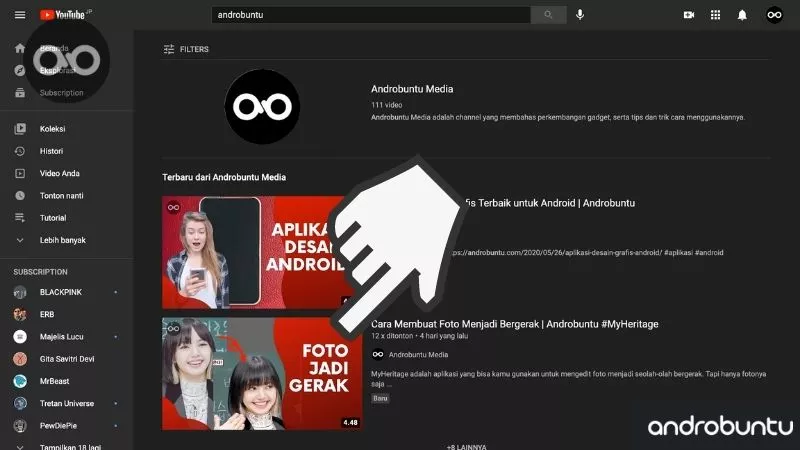Open ERB channel avatar
Image resolution: width=800 pixels, height=450 pixels.
click(x=20, y=314)
